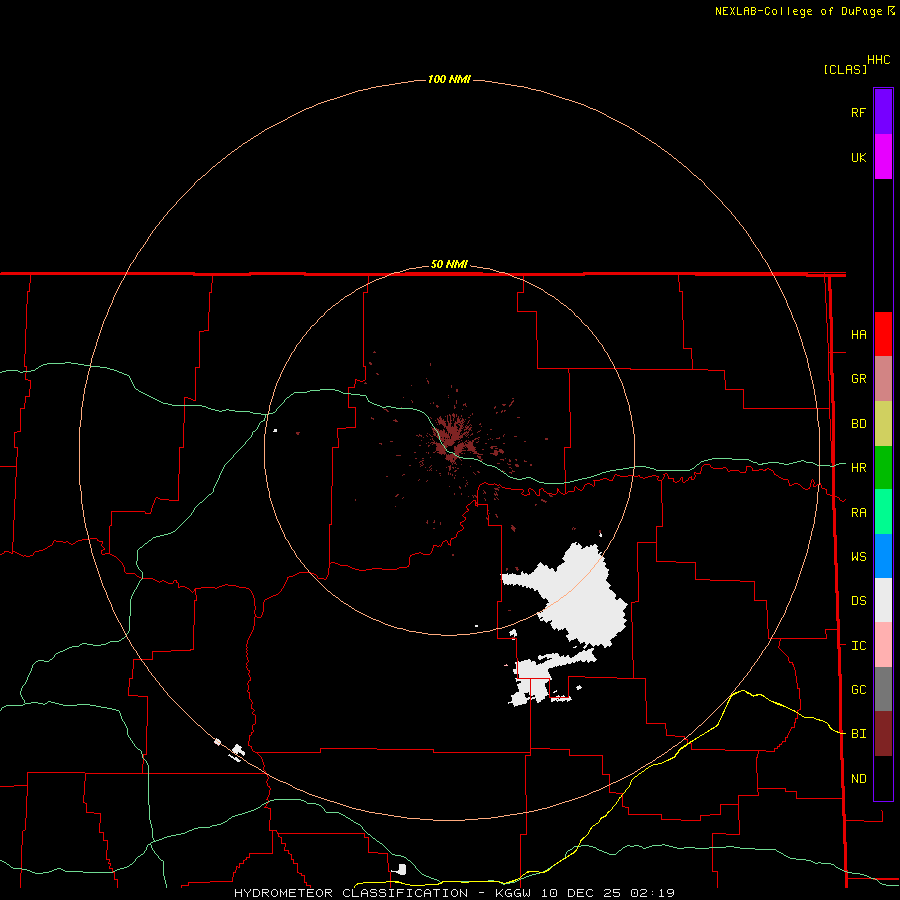Click the RF purple legend swatch
Image resolution: width=900 pixels, height=900 pixels.
coord(883,112)
